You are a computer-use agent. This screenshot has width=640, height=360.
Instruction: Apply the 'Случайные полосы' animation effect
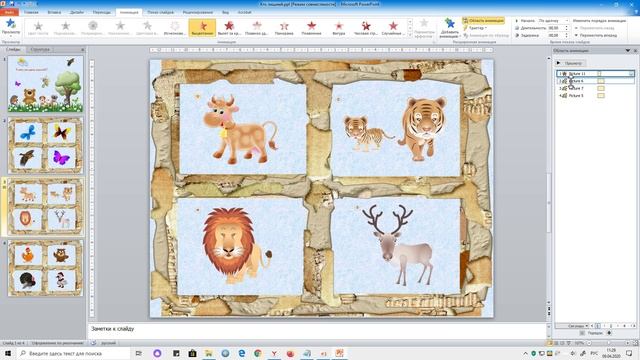pyautogui.click(x=393, y=28)
